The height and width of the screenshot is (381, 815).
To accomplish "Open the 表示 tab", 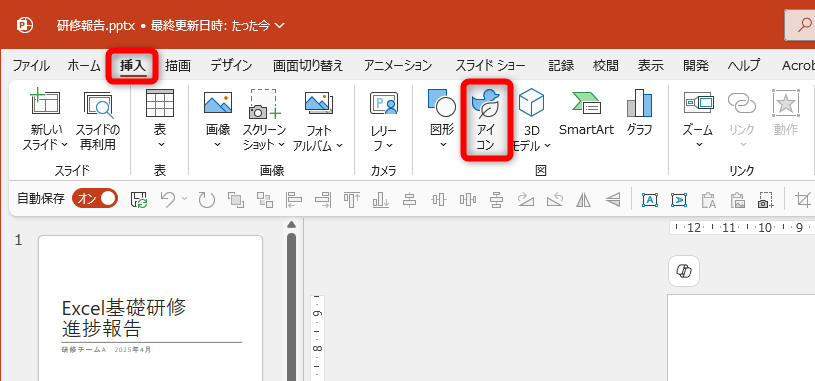I will [651, 65].
